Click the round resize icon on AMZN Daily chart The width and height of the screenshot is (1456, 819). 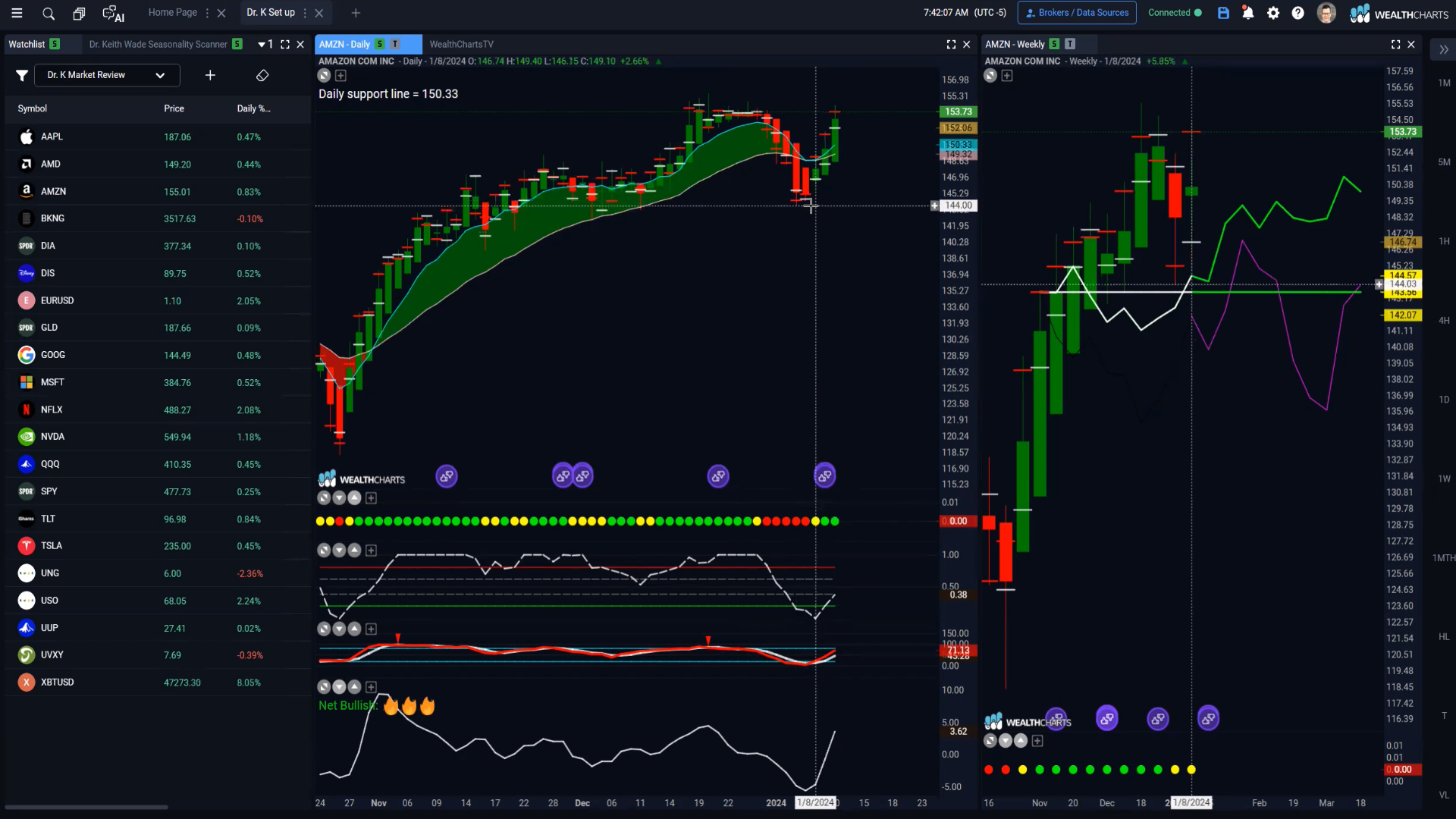[324, 75]
